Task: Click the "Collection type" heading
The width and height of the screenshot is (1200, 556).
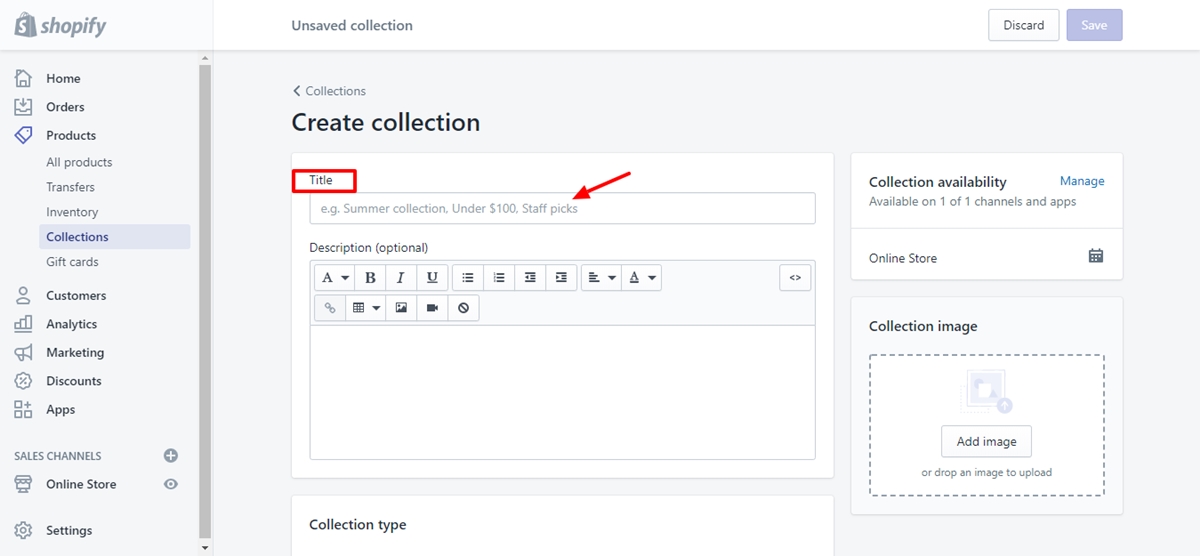Action: pyautogui.click(x=358, y=525)
